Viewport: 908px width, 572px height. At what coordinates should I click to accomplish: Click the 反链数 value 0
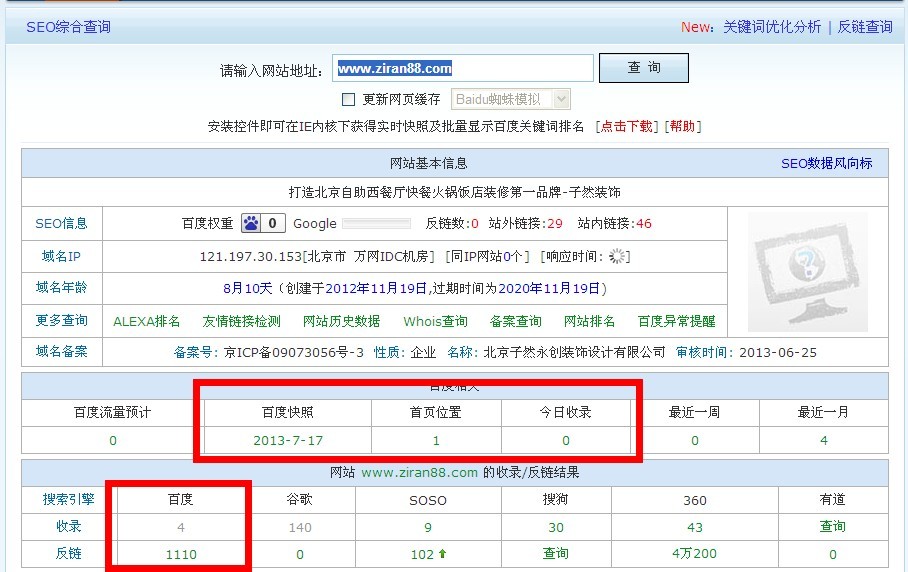click(475, 224)
